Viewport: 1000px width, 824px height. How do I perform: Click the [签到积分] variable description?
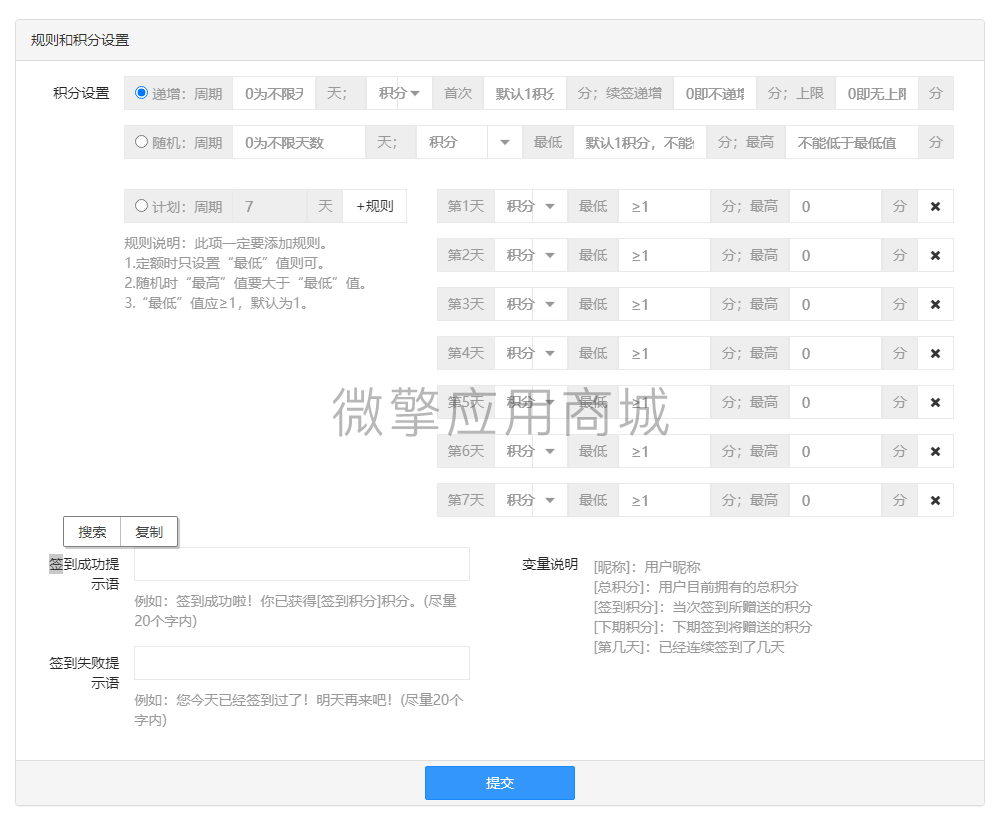[703, 607]
